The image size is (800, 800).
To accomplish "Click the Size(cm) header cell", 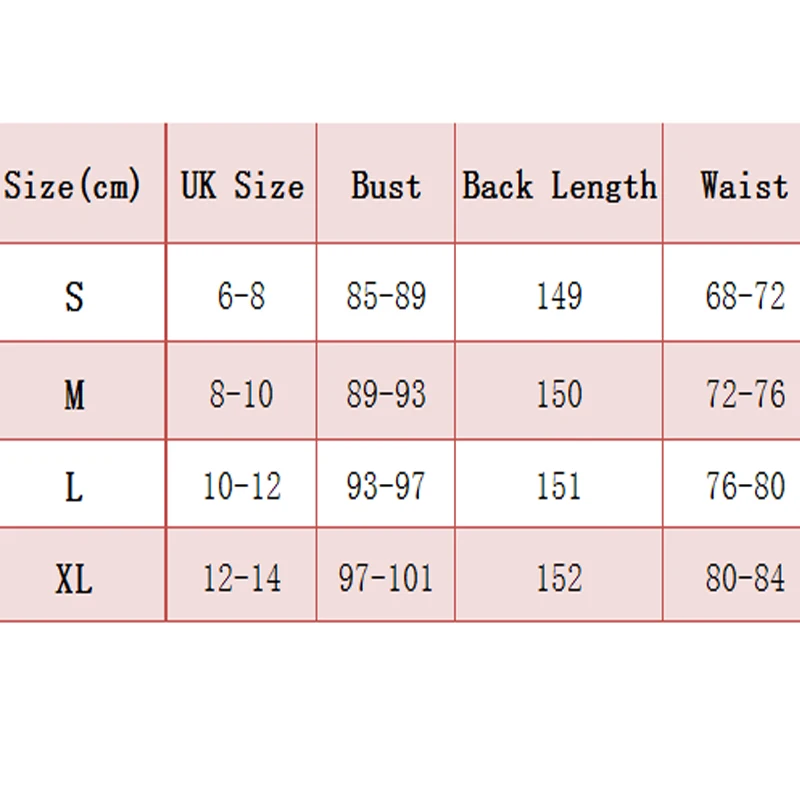I will [73, 186].
